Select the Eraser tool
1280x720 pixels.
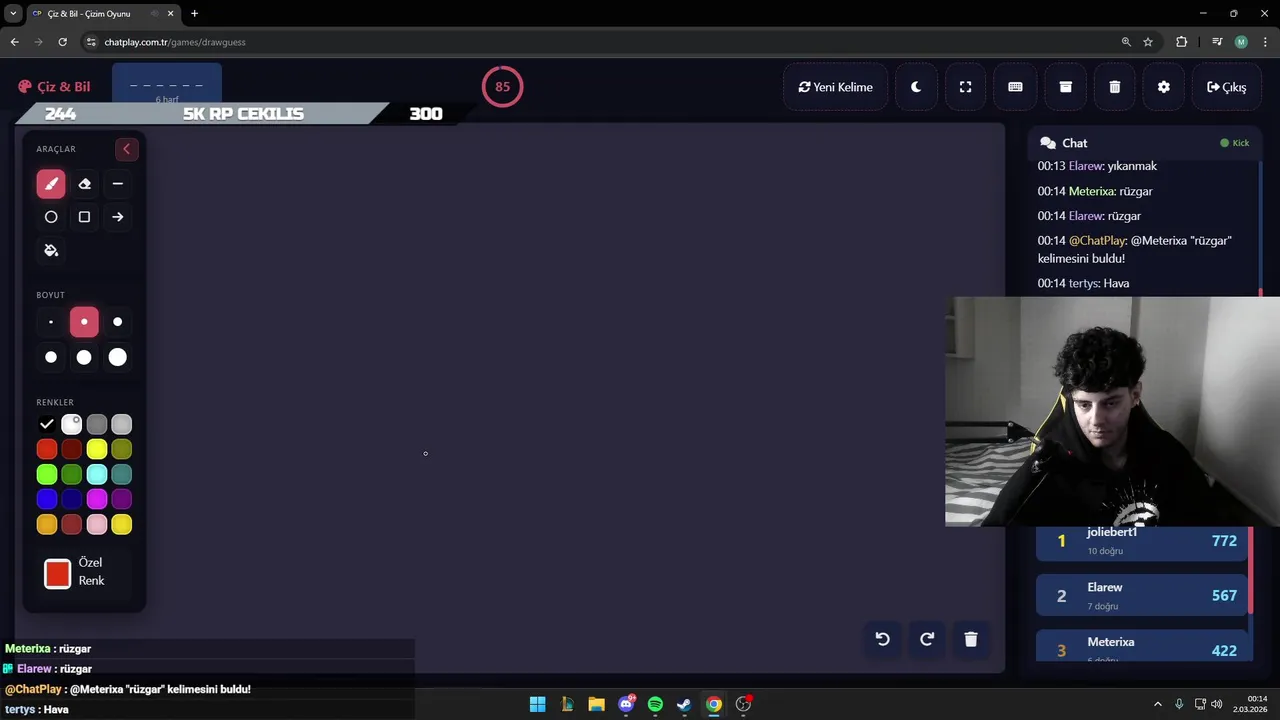(84, 184)
